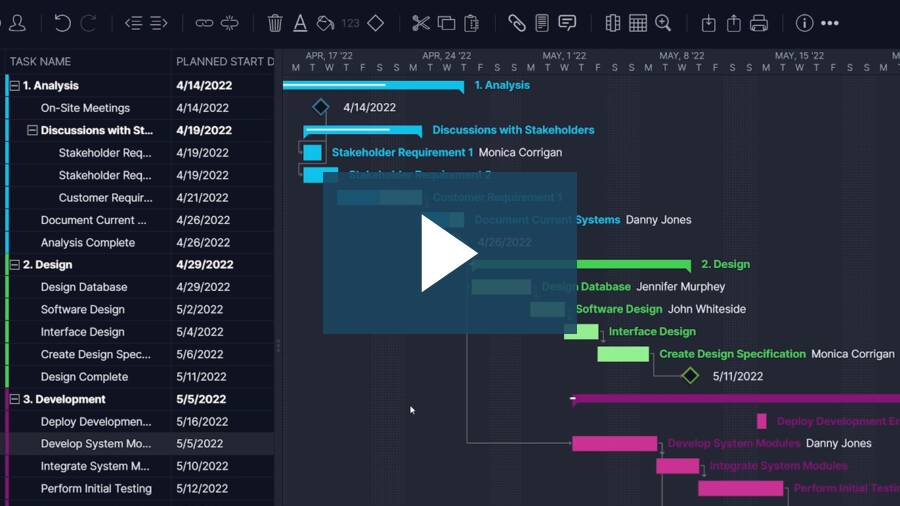Screen dimensions: 900x506
Task: Open the more options ellipsis menu
Action: point(829,24)
